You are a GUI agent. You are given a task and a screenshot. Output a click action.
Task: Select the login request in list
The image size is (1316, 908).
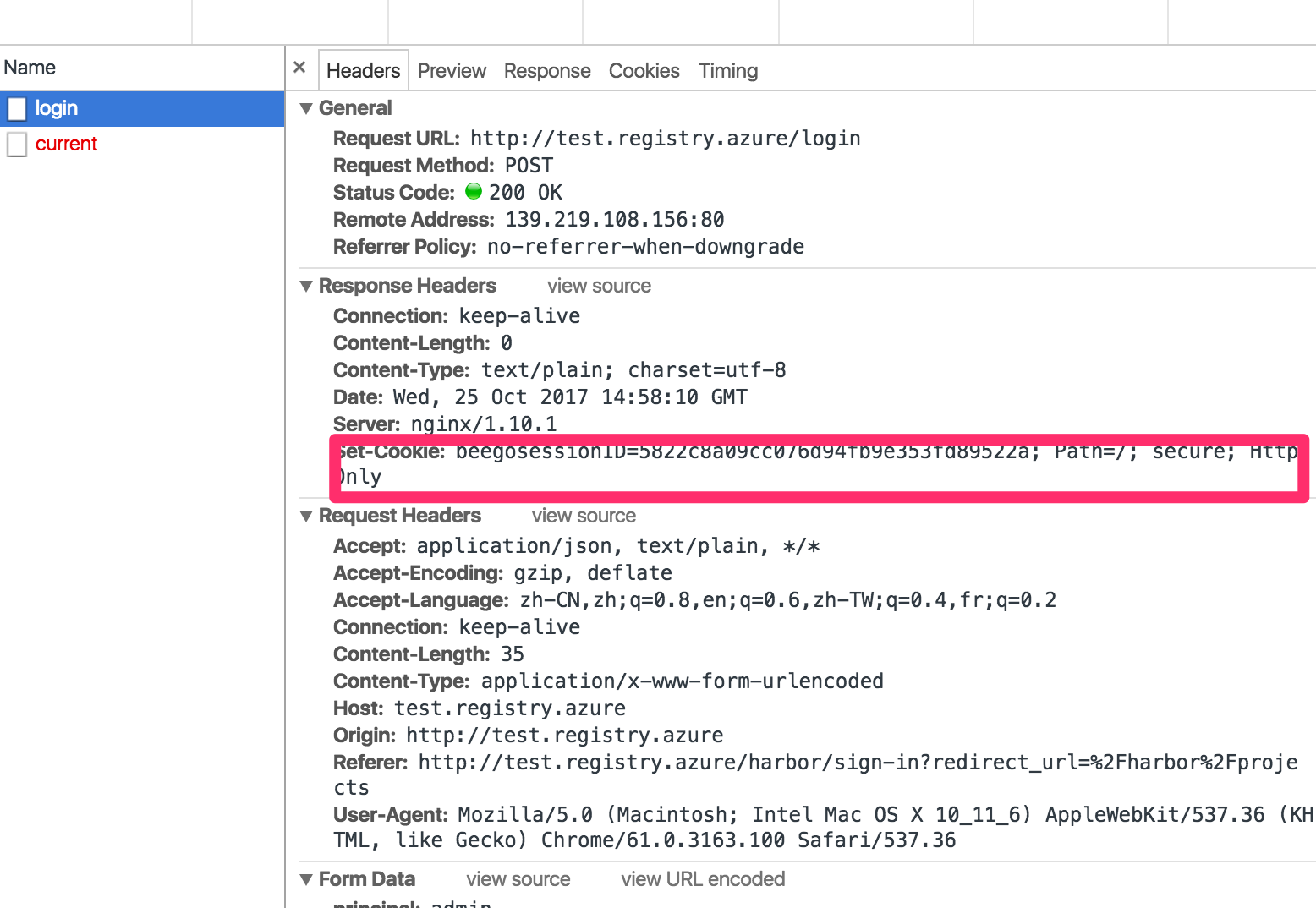tap(57, 108)
